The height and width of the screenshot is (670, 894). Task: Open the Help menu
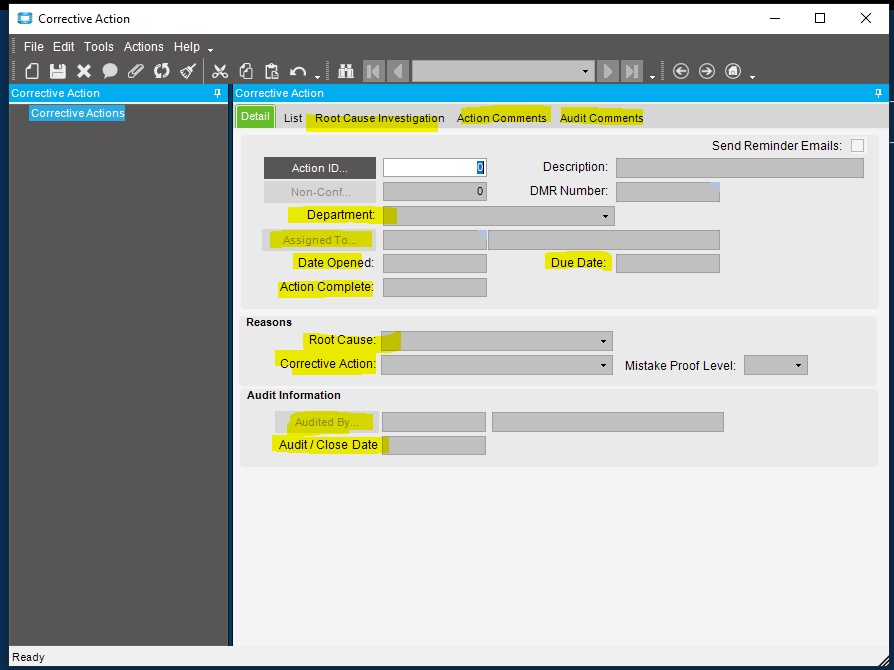(187, 47)
